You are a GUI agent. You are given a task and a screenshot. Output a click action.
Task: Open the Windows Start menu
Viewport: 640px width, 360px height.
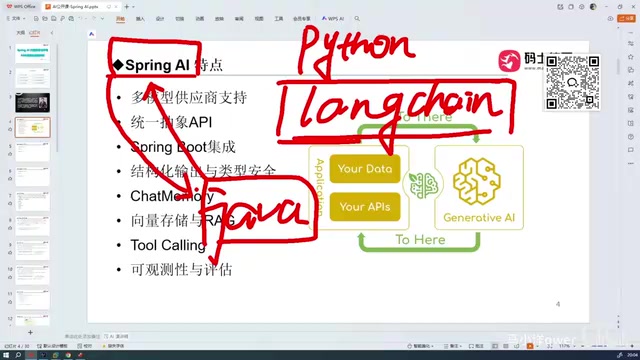tap(6, 355)
